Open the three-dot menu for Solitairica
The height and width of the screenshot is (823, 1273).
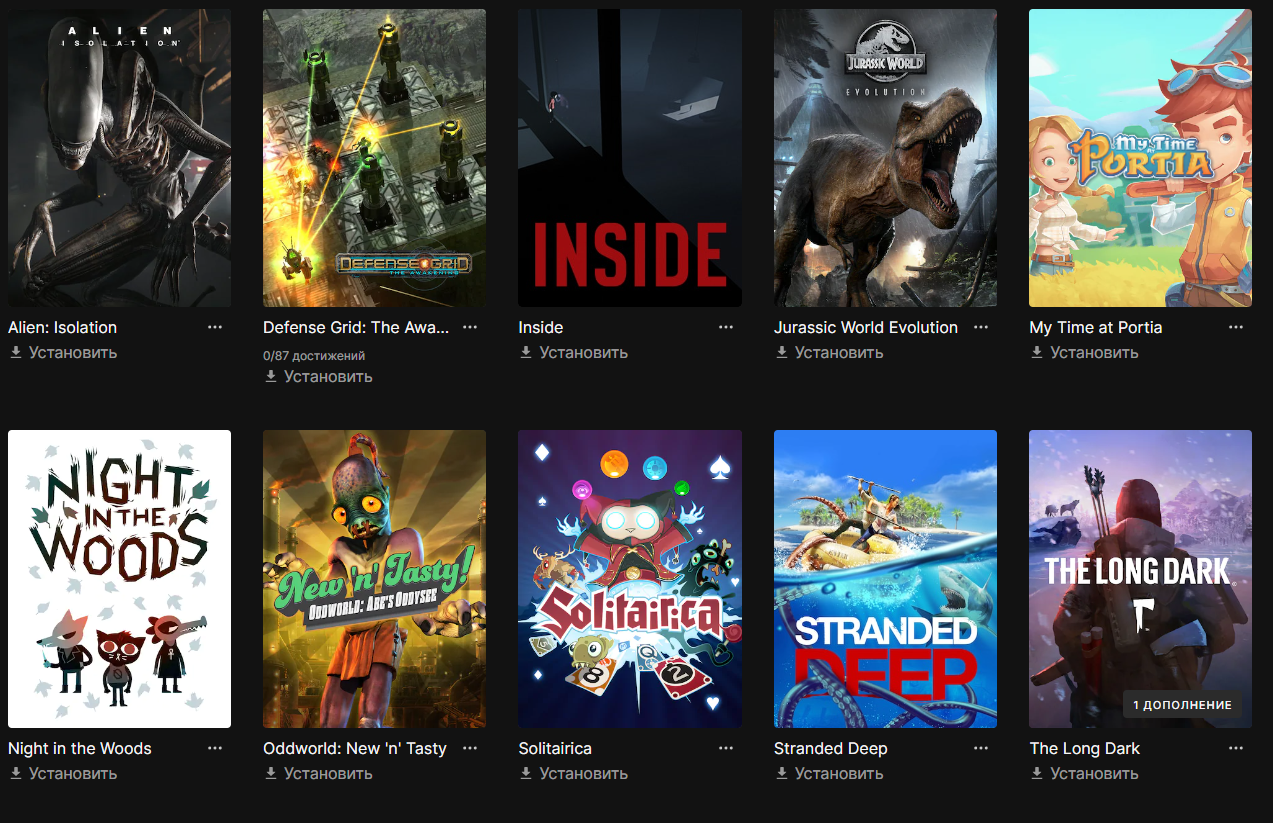pos(726,748)
